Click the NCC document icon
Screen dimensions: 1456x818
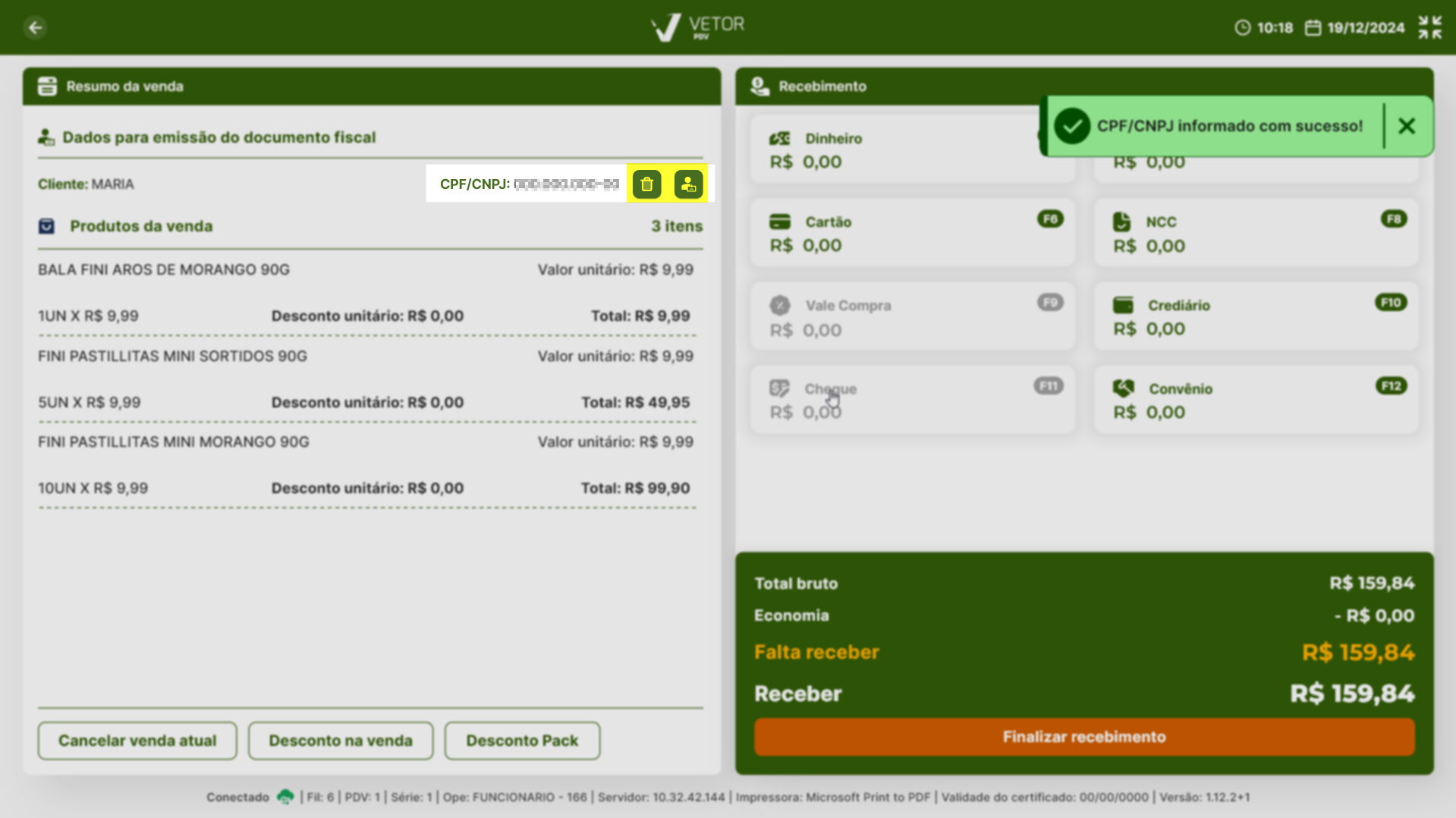pyautogui.click(x=1121, y=222)
